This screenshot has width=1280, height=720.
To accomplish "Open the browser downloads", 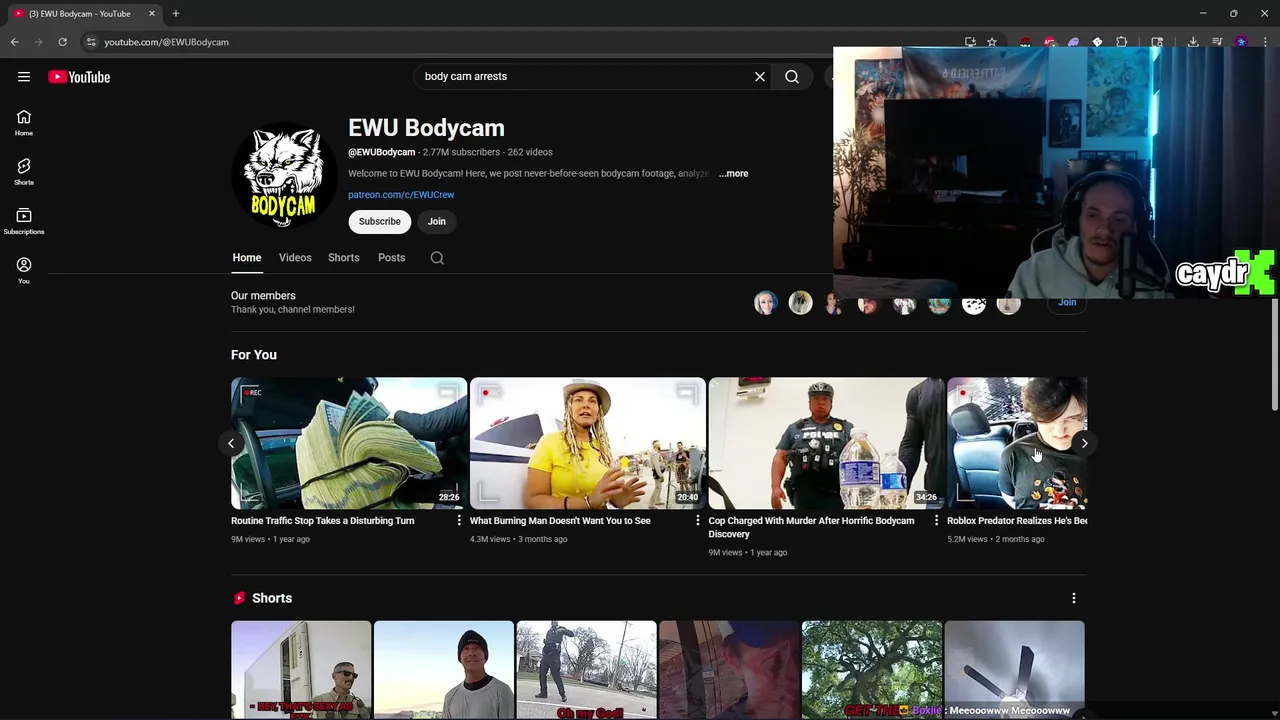I will [x=1193, y=42].
